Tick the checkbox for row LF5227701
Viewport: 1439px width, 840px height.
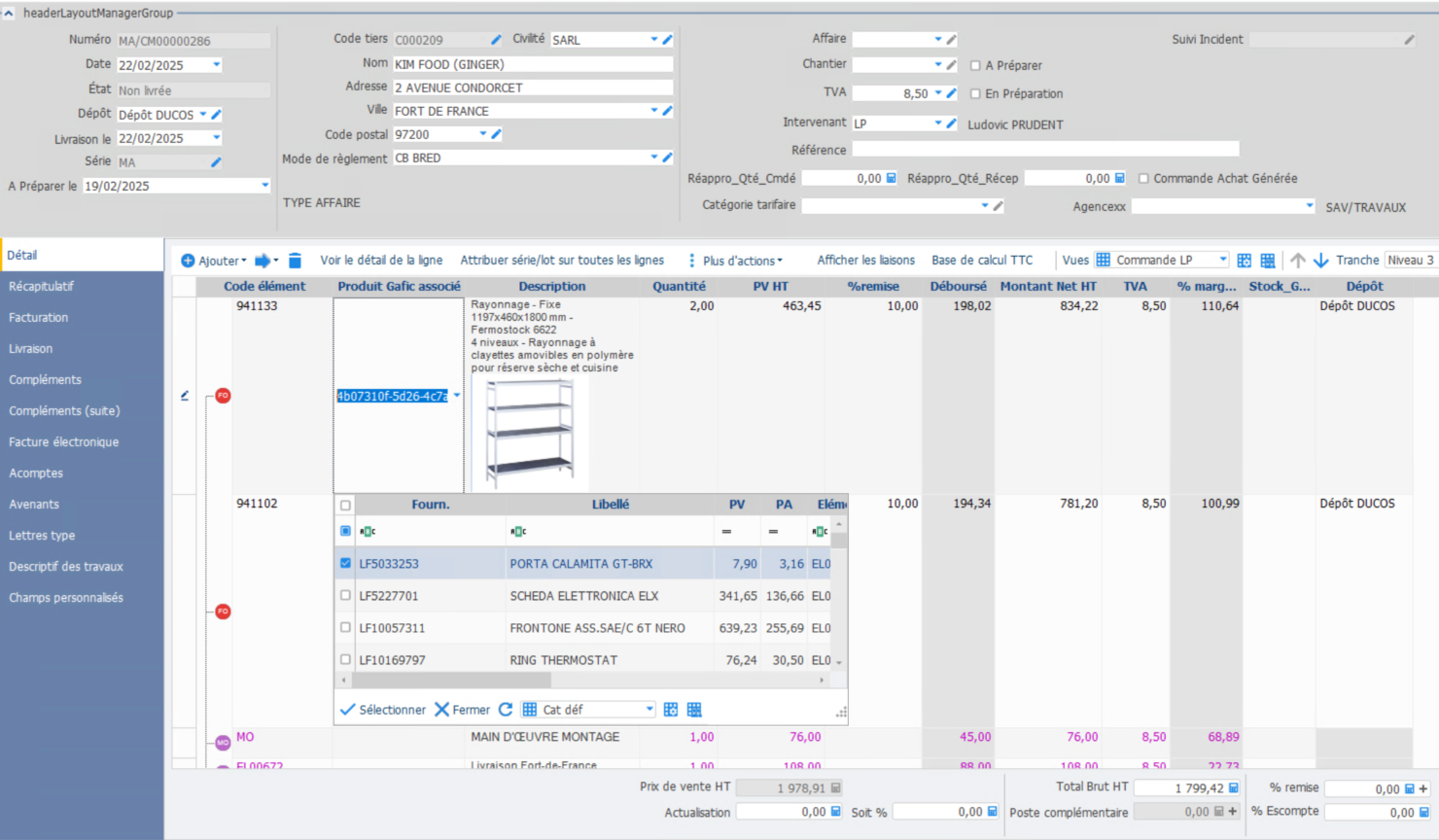[x=345, y=595]
